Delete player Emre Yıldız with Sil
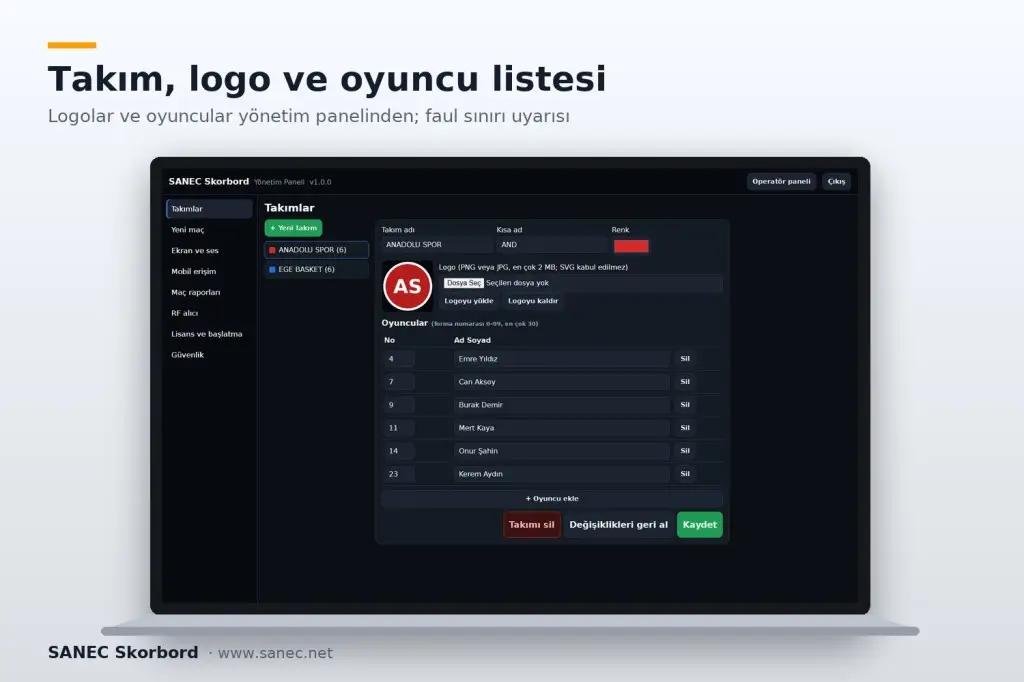1024x682 pixels. pyautogui.click(x=685, y=359)
